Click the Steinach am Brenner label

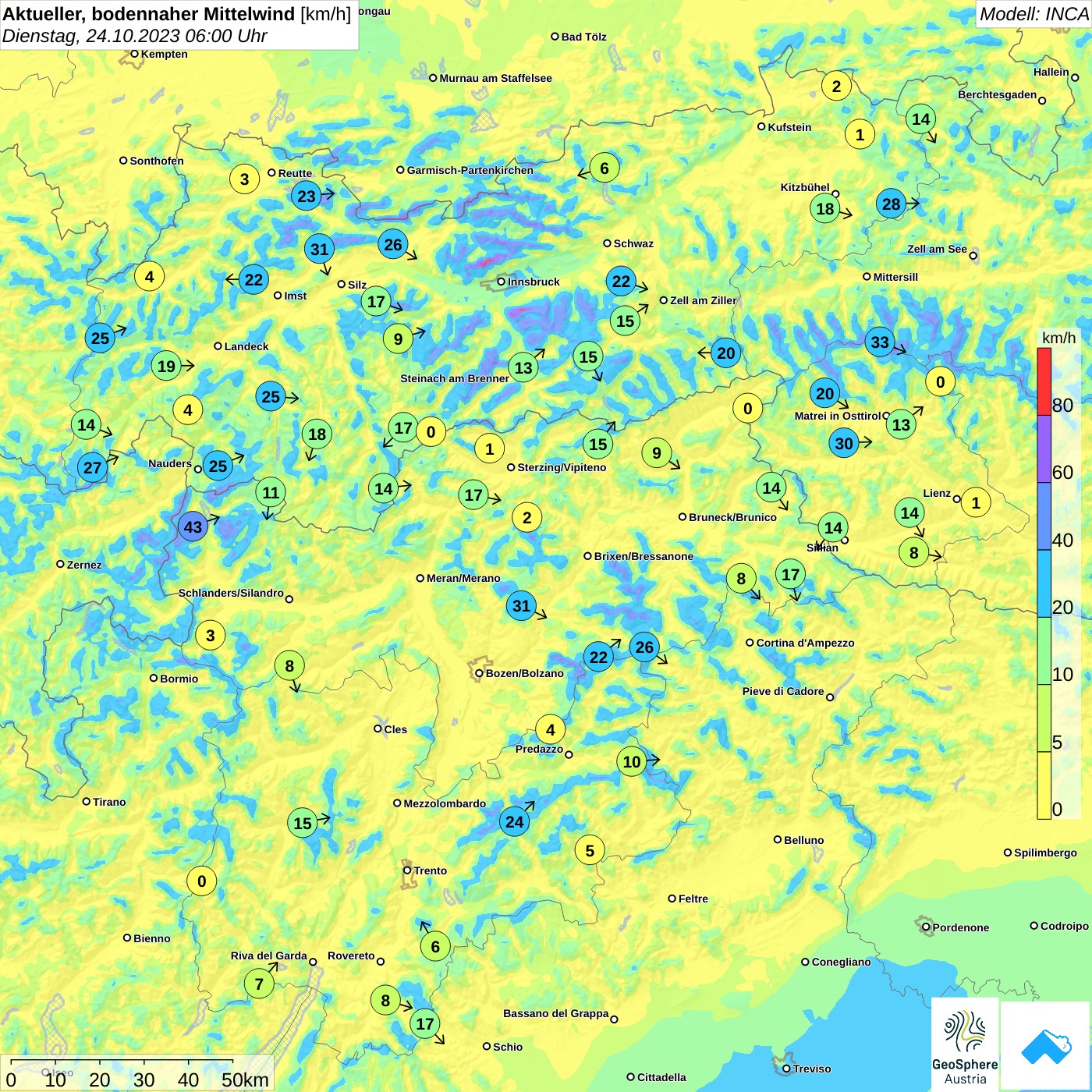455,378
